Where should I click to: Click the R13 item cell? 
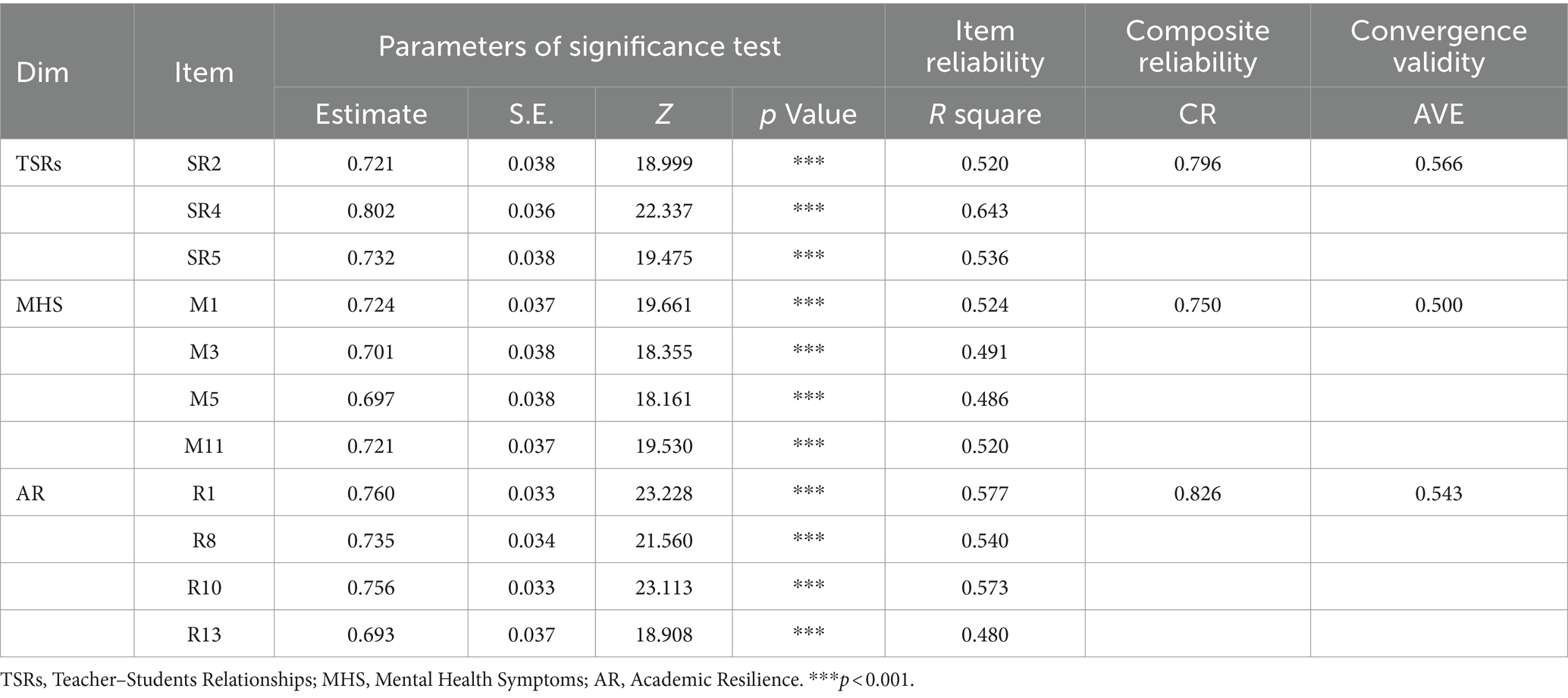click(204, 634)
